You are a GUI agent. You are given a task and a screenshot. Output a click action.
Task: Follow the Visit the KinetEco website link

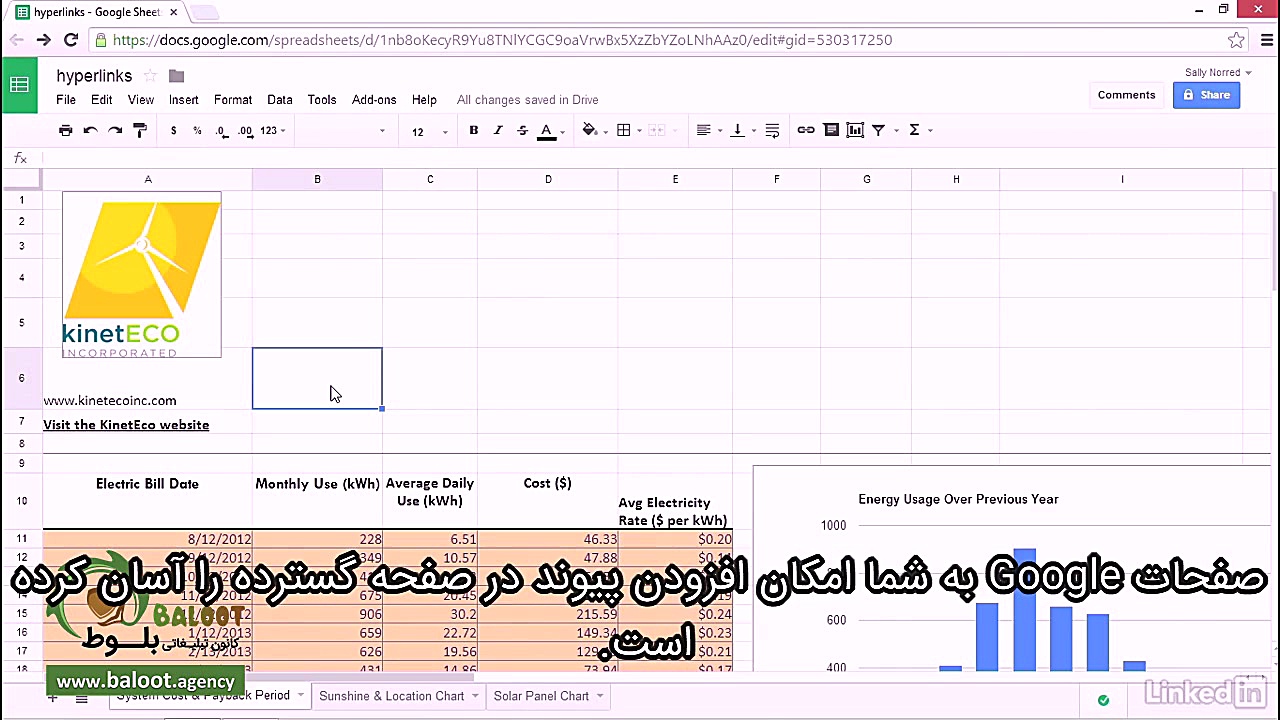point(126,424)
